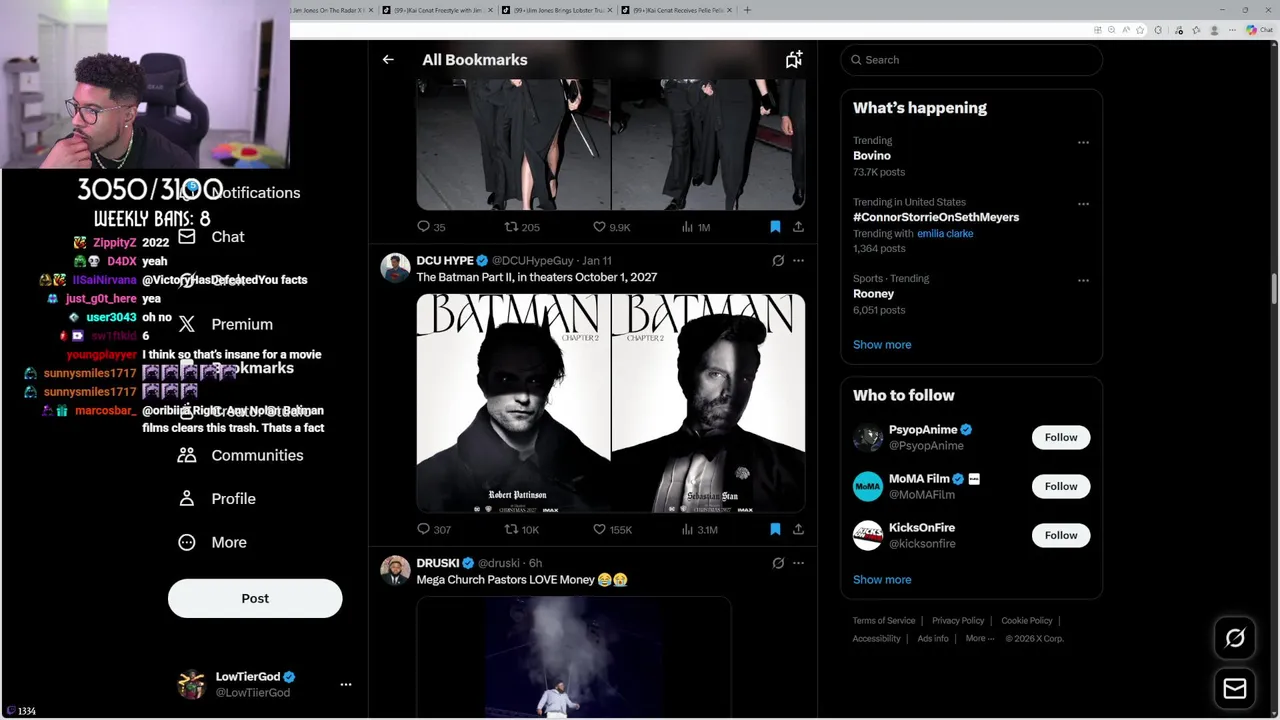This screenshot has height=720, width=1280.
Task: Open the Grok floating button
Action: pos(1235,638)
